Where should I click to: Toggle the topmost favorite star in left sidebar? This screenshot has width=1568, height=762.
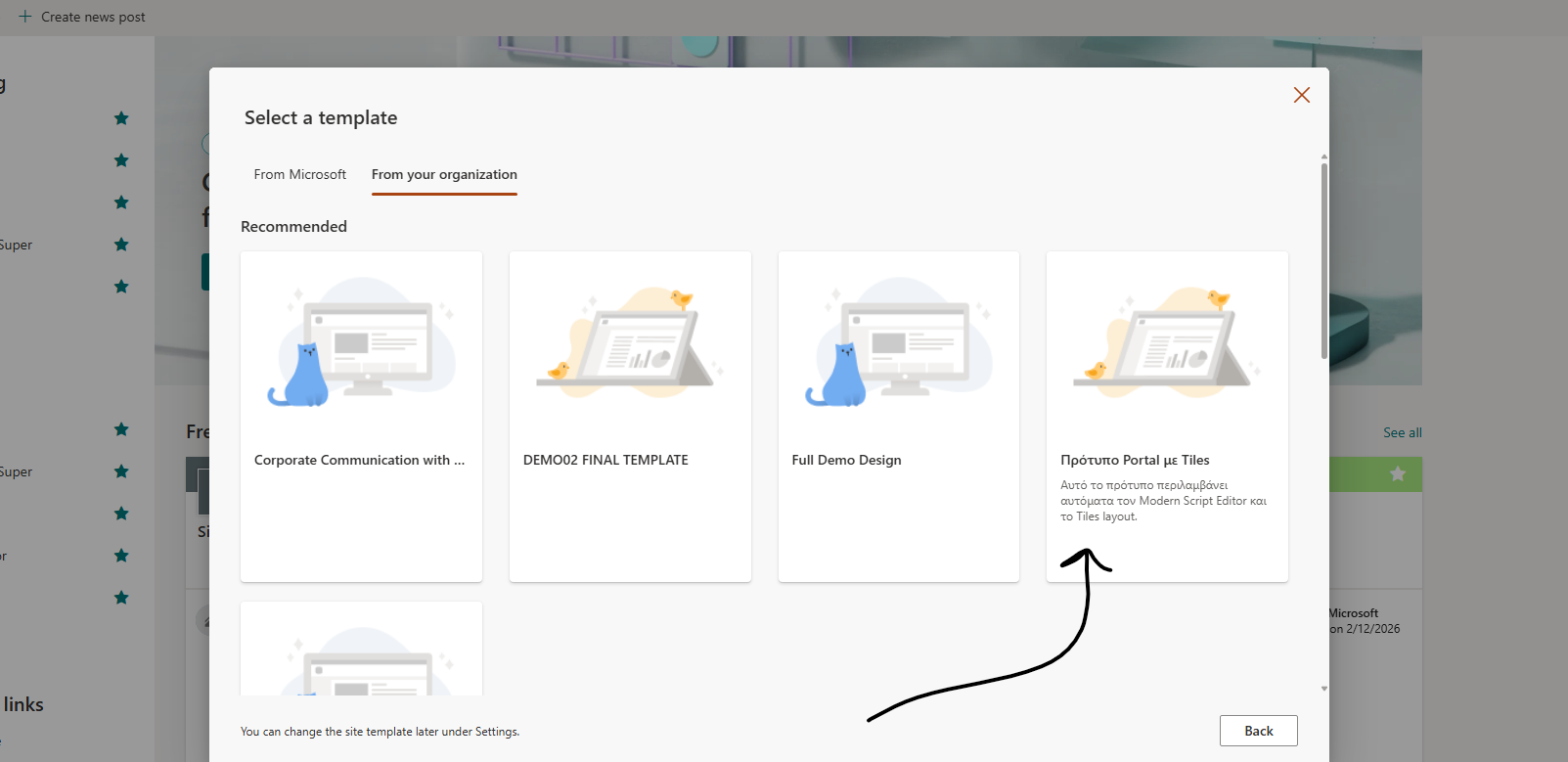point(121,118)
